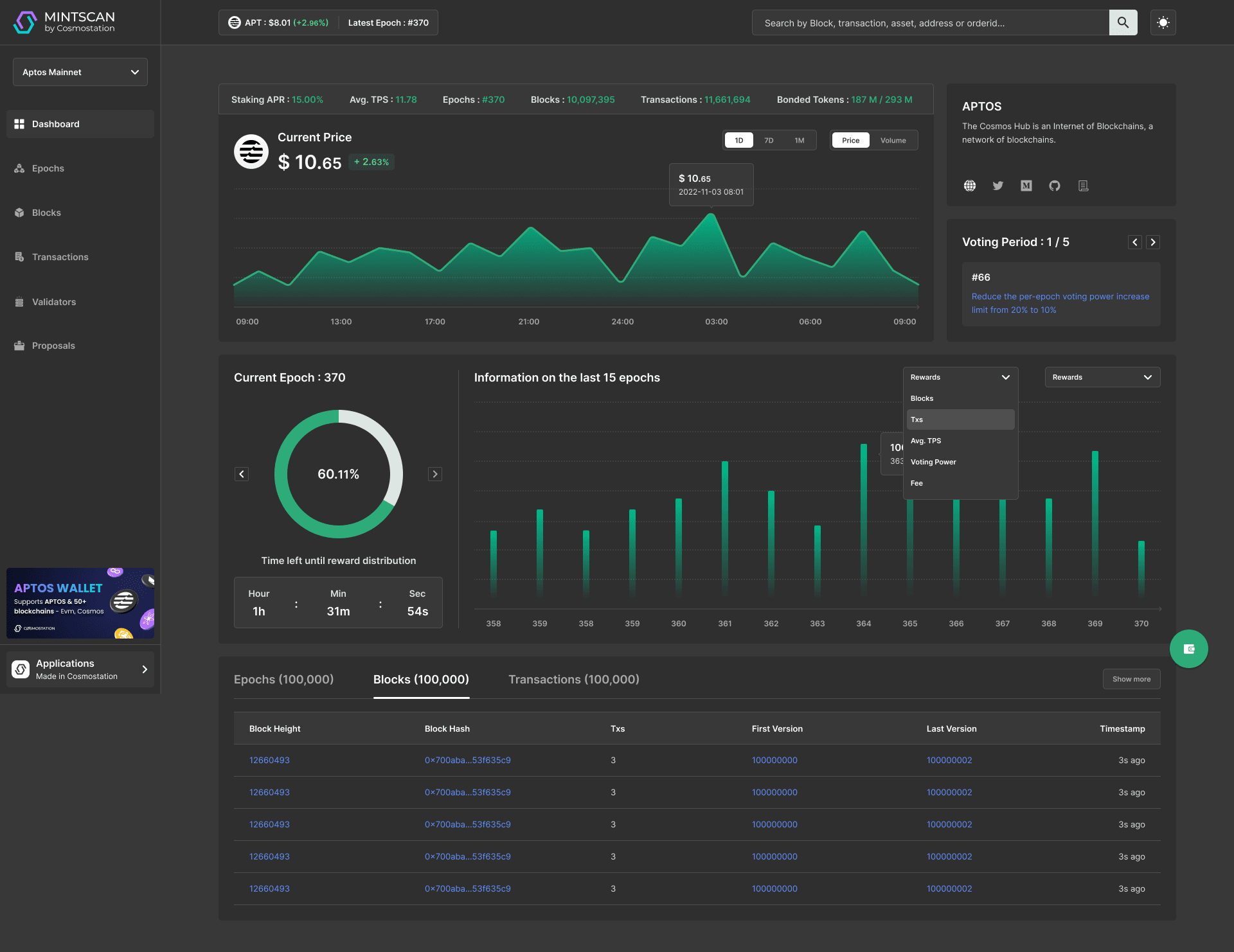This screenshot has height=952, width=1234.
Task: Focus the block/transaction search field
Action: (x=931, y=22)
